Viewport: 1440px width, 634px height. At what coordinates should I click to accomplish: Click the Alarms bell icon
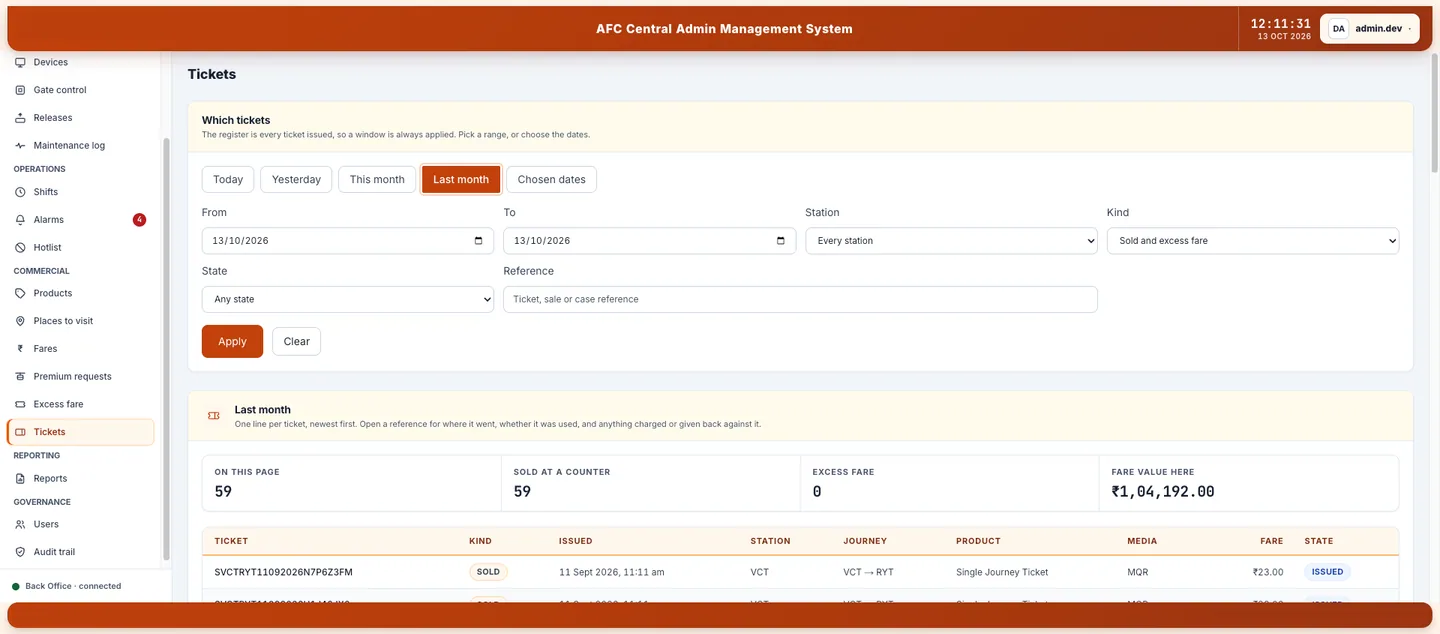point(20,220)
